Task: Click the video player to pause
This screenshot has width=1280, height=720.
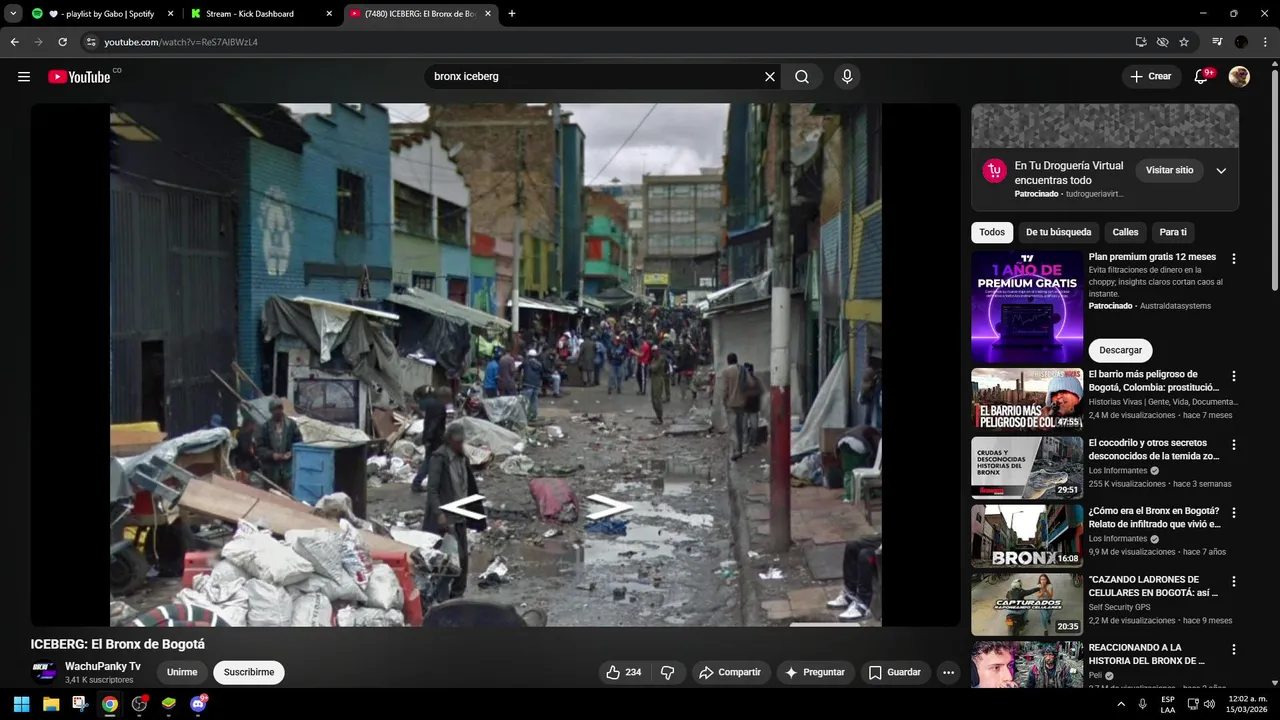Action: coord(495,365)
